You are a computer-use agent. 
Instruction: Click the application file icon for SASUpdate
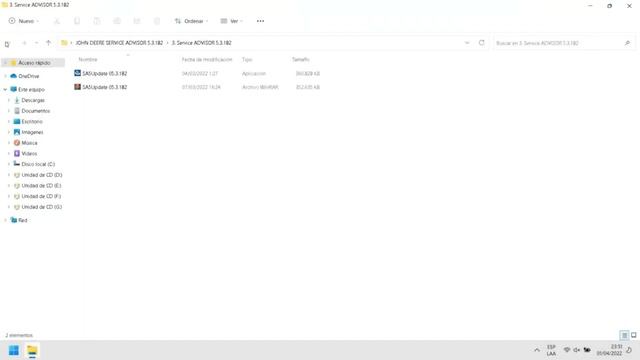pyautogui.click(x=78, y=73)
